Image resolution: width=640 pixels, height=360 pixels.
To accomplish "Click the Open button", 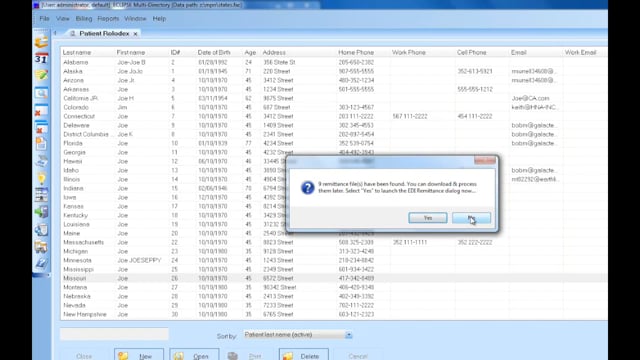I will [194, 356].
